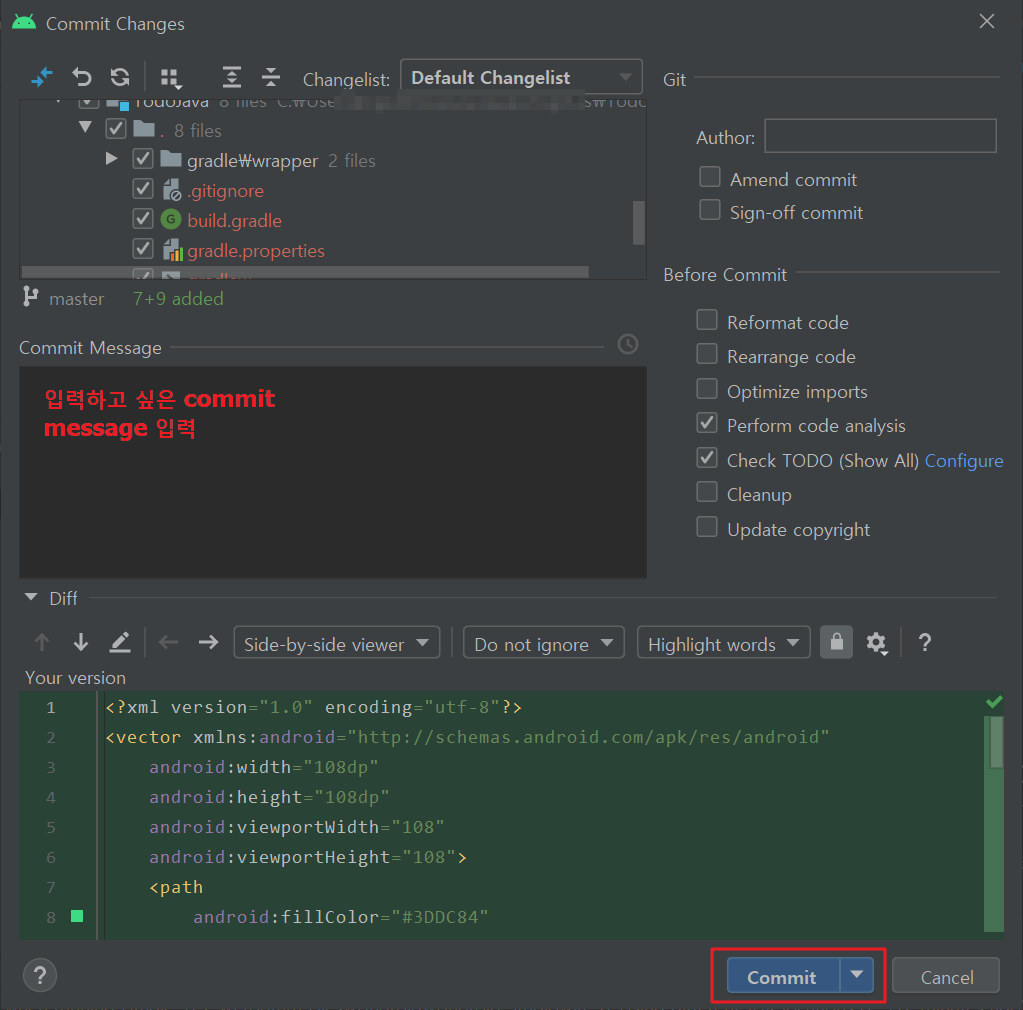This screenshot has height=1010, width=1023.
Task: Toggle the lock icon in Diff toolbar
Action: tap(836, 643)
